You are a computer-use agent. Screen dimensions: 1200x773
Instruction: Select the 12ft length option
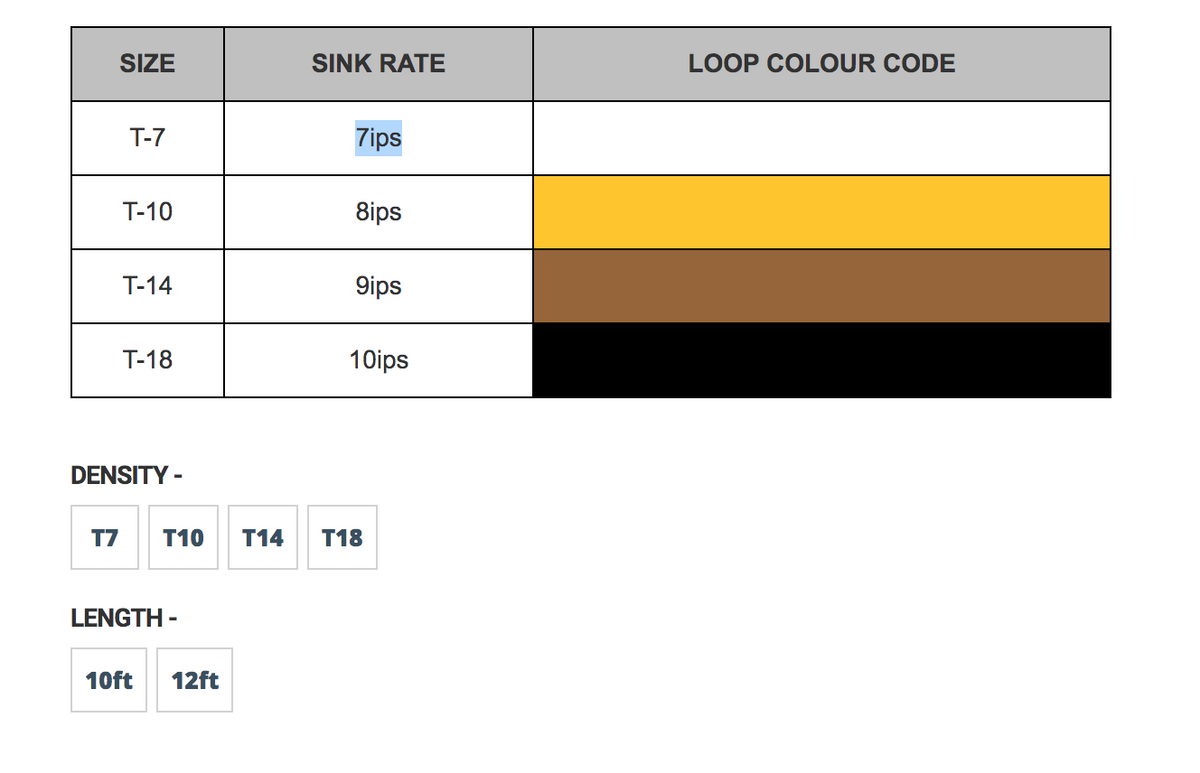coord(195,681)
